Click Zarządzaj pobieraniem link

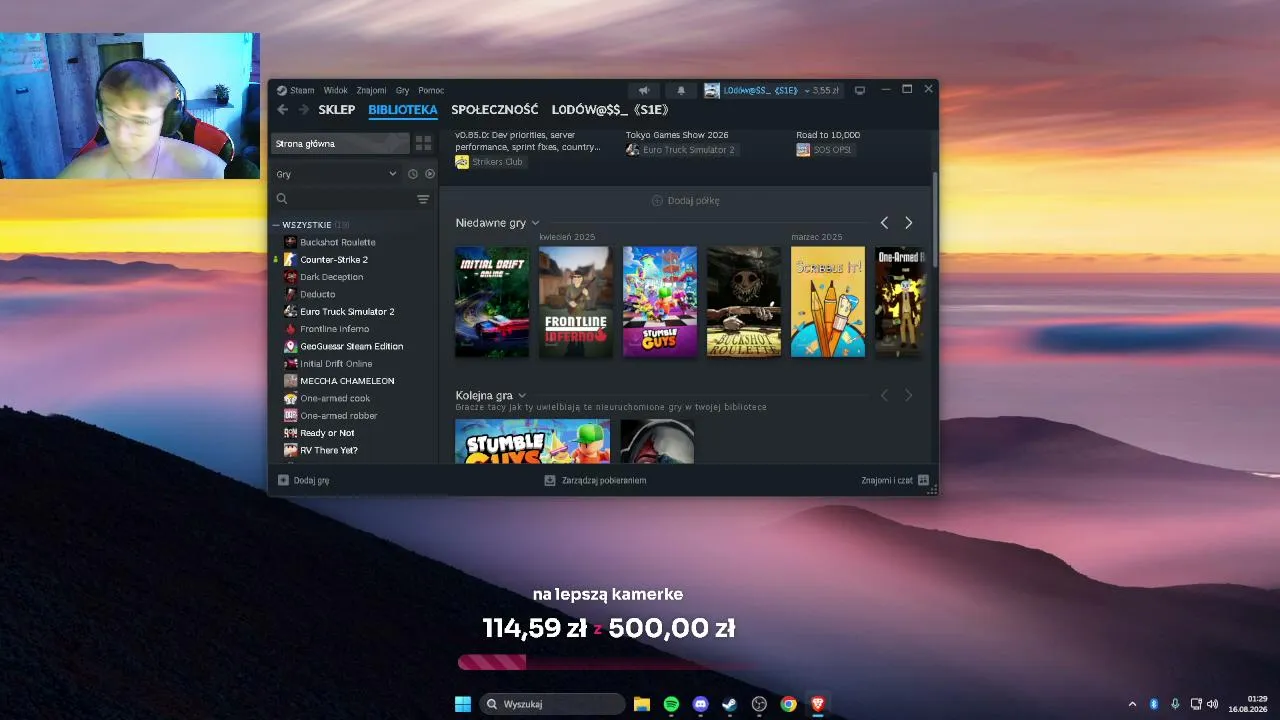[604, 480]
